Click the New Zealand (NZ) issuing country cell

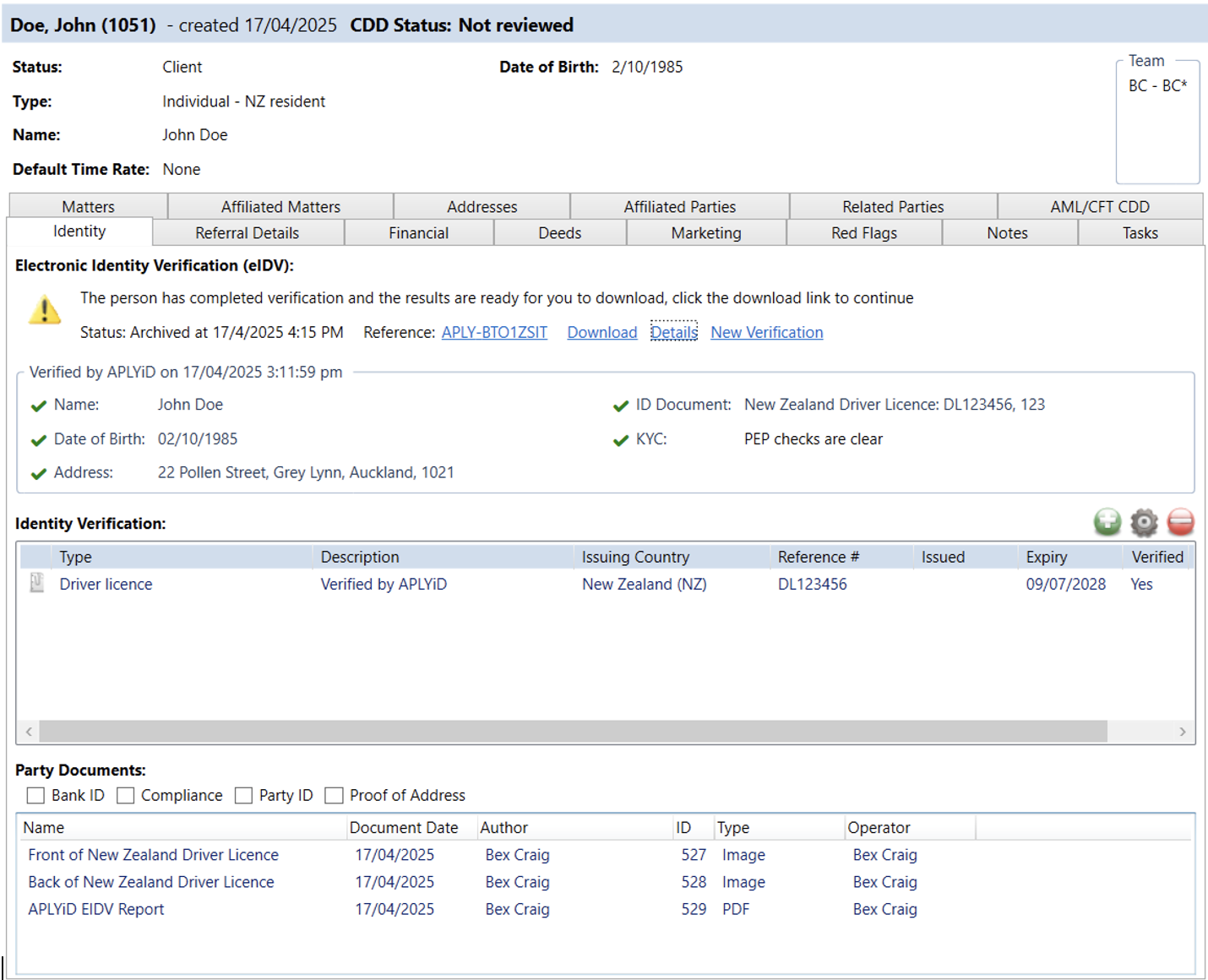pyautogui.click(x=644, y=584)
